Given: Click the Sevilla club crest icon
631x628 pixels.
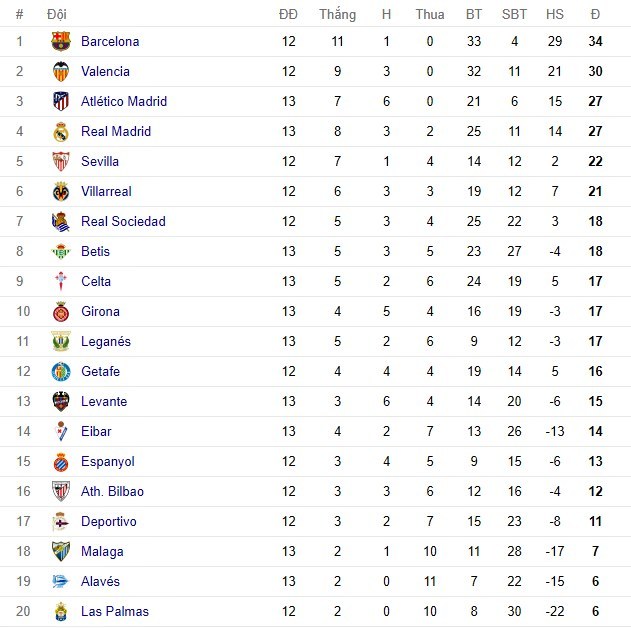Looking at the screenshot, I should [61, 162].
